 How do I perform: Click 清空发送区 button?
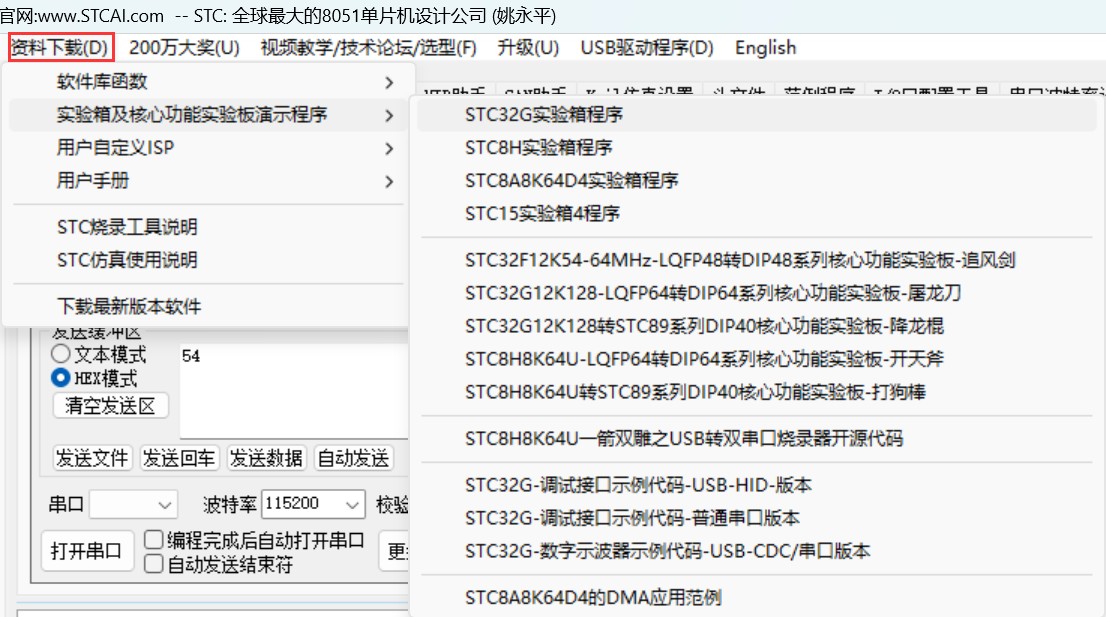point(110,405)
